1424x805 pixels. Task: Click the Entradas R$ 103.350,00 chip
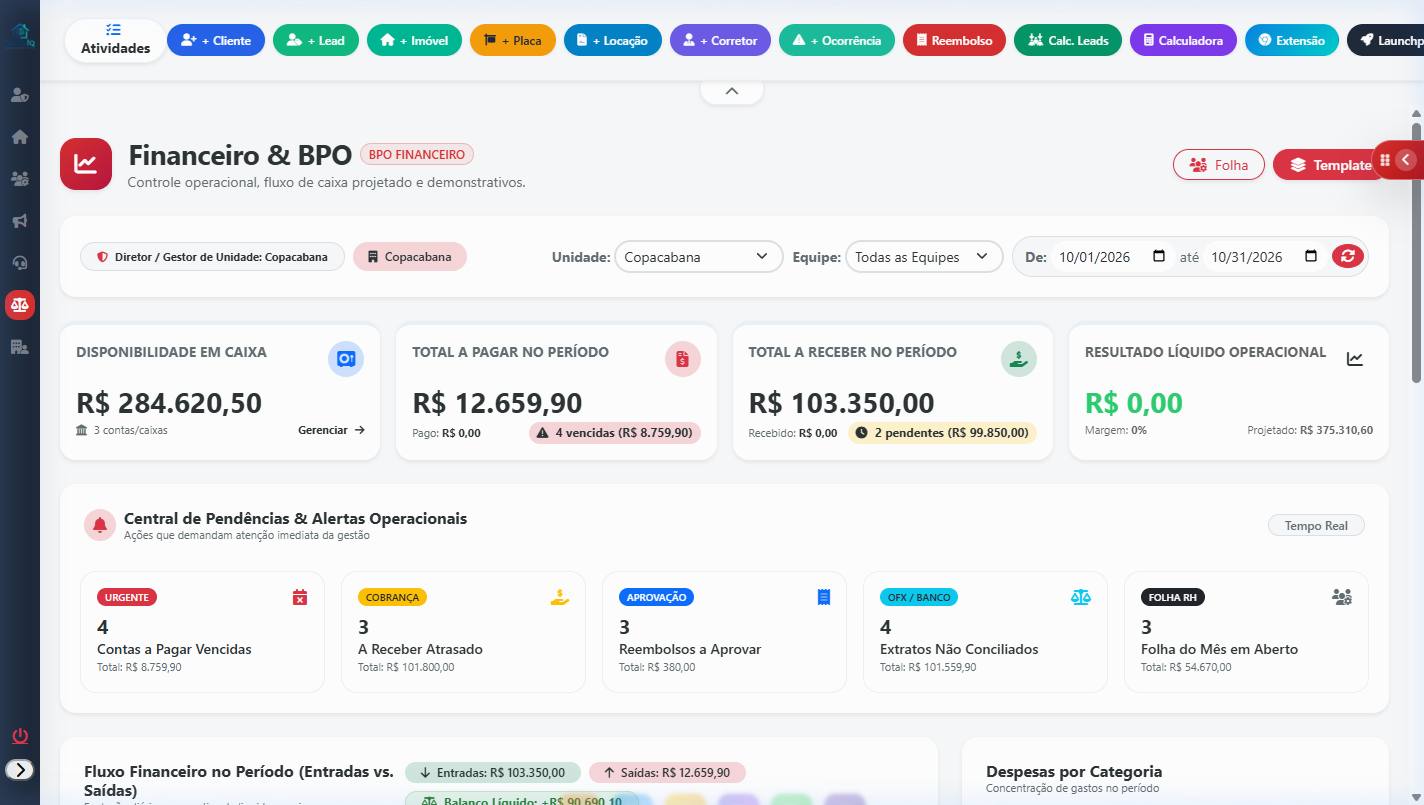(493, 772)
